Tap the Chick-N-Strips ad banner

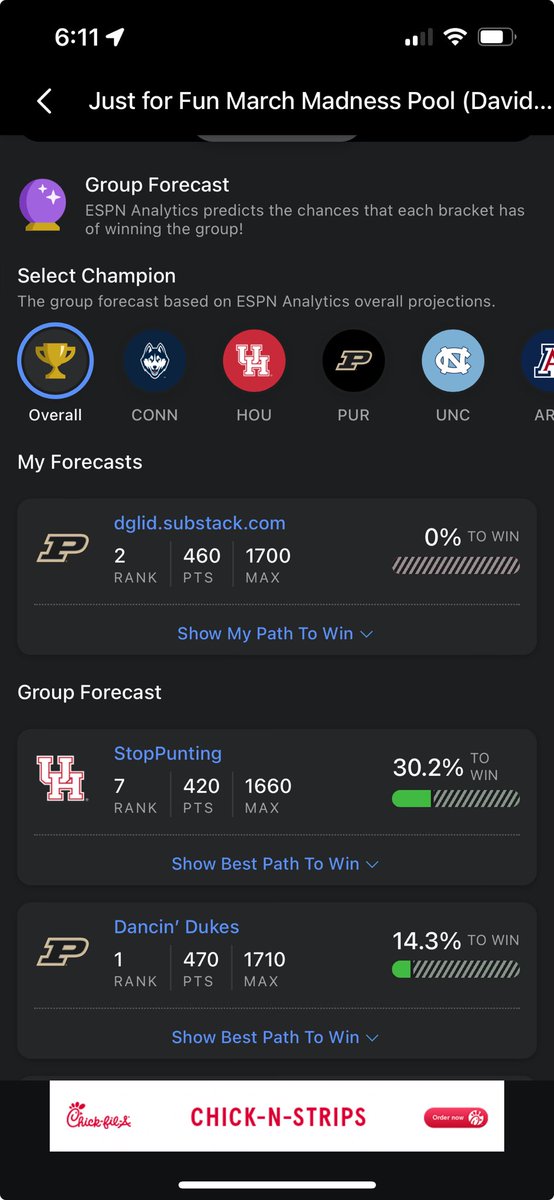(x=277, y=1116)
